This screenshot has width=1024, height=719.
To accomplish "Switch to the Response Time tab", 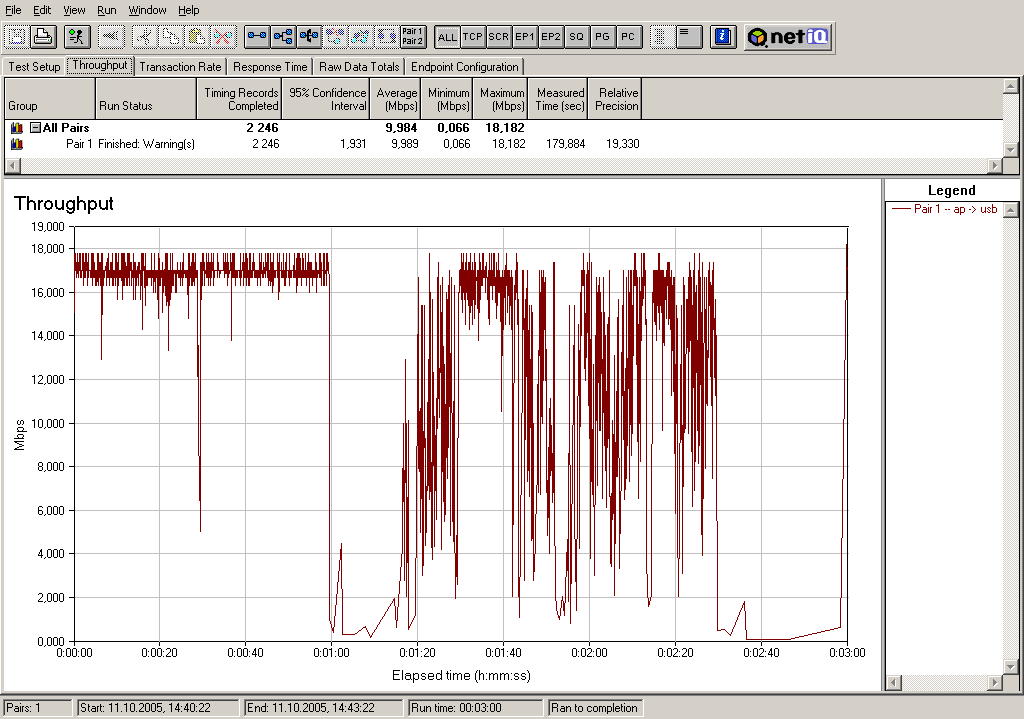I will pyautogui.click(x=270, y=67).
